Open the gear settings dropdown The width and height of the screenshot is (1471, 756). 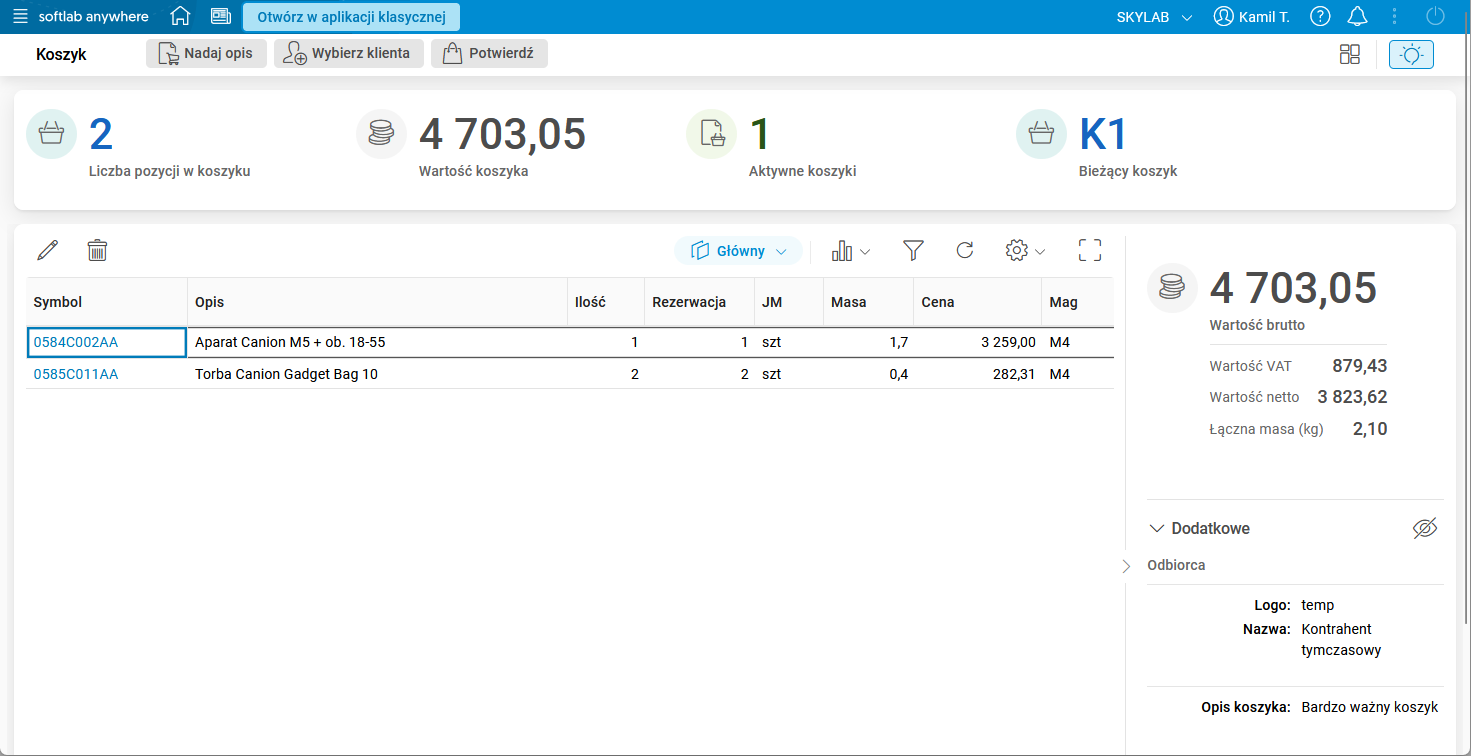click(x=1025, y=251)
